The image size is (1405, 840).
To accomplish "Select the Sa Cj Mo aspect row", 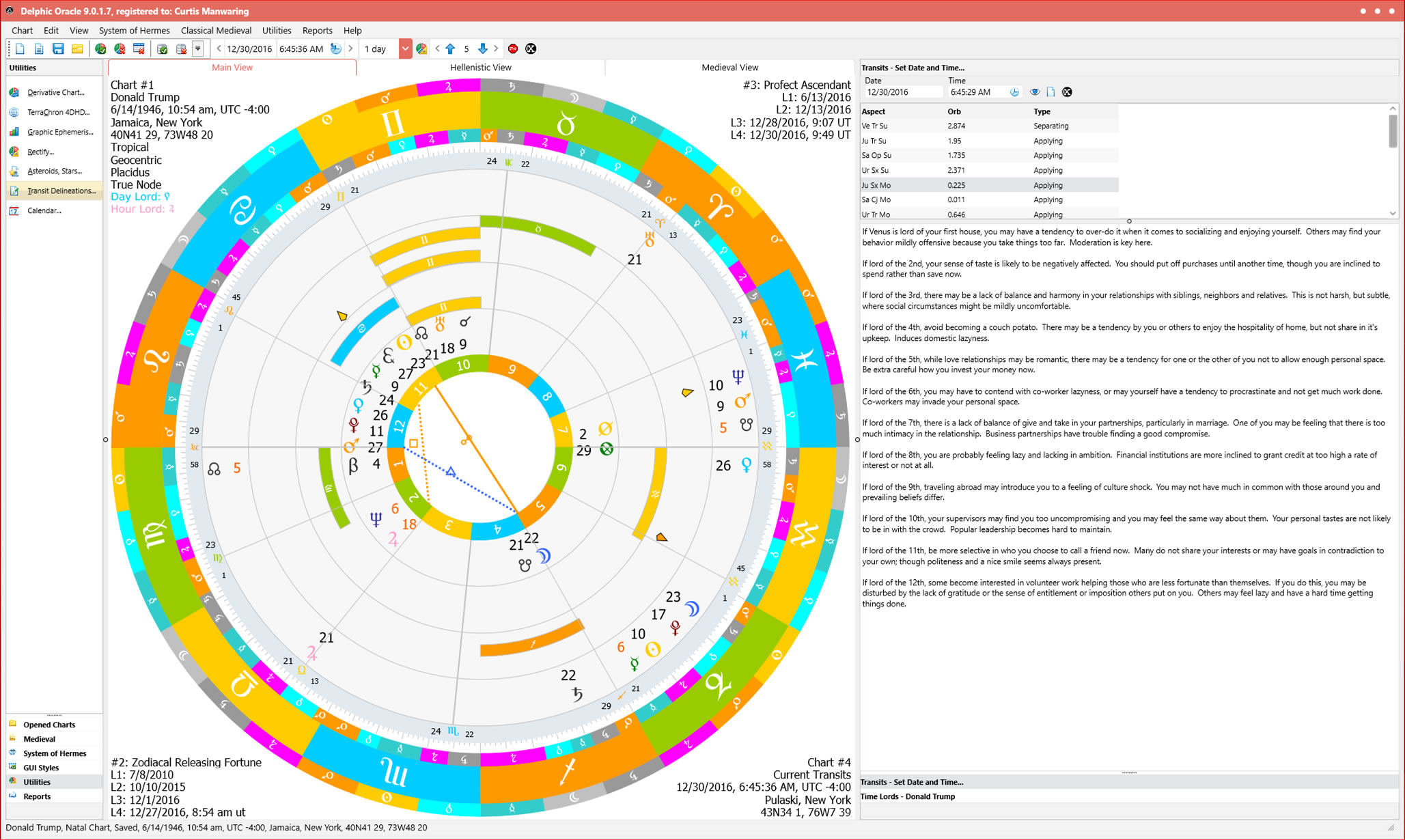I will [x=989, y=200].
